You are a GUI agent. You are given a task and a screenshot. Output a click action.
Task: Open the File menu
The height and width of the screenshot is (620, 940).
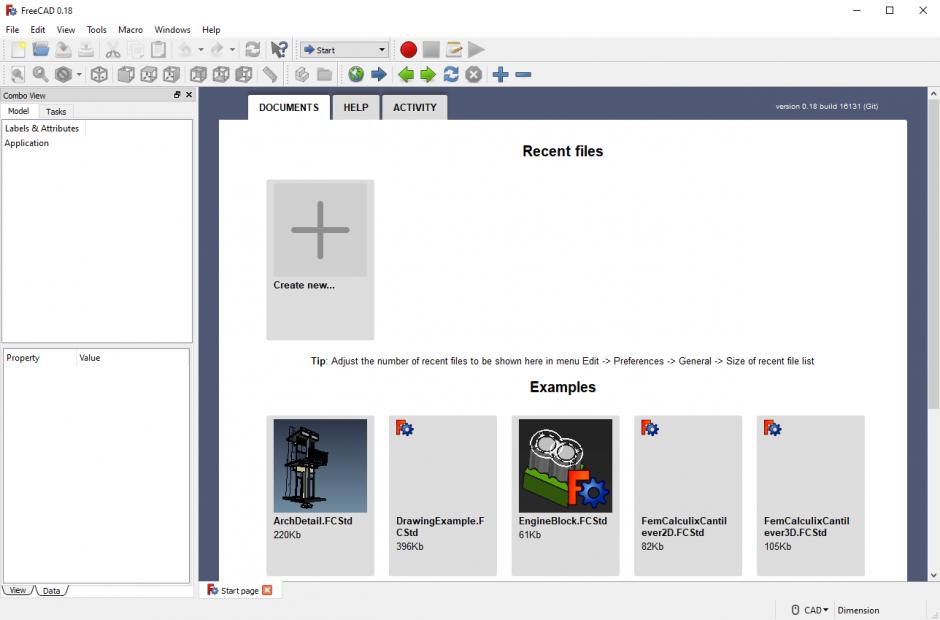point(12,29)
